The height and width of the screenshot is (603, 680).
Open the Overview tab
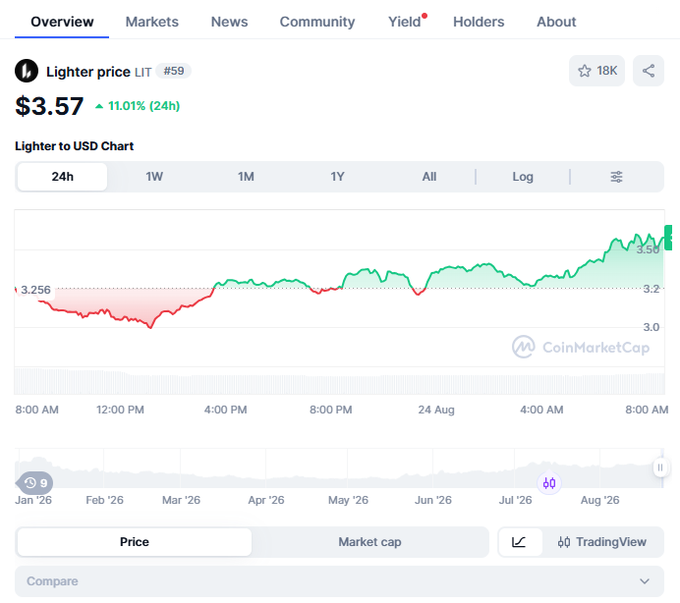62,22
